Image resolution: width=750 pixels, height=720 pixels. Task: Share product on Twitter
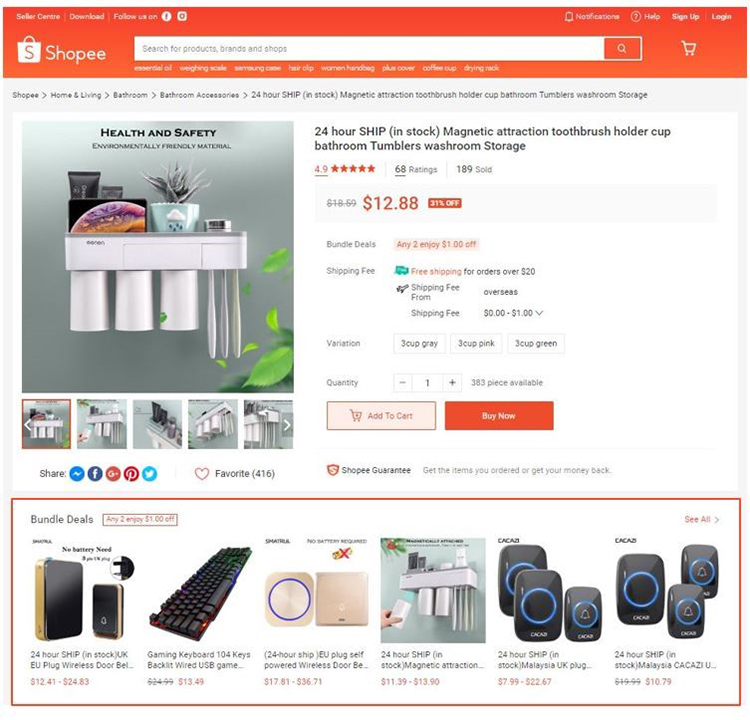[150, 474]
